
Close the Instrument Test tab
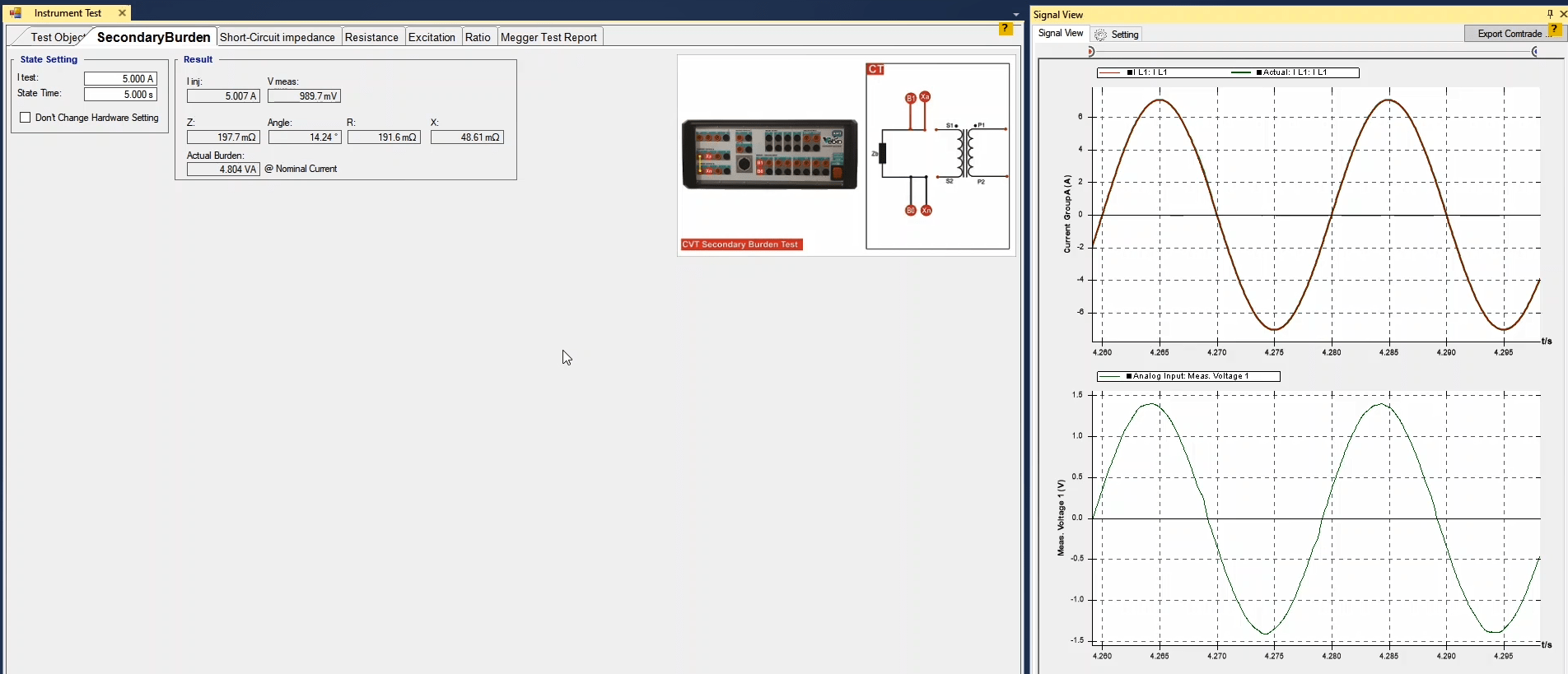coord(123,13)
